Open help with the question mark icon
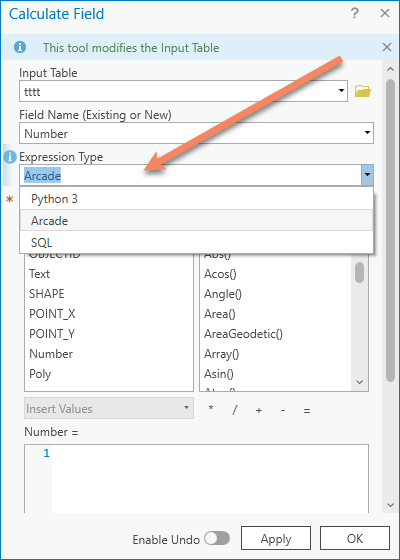 pos(354,14)
